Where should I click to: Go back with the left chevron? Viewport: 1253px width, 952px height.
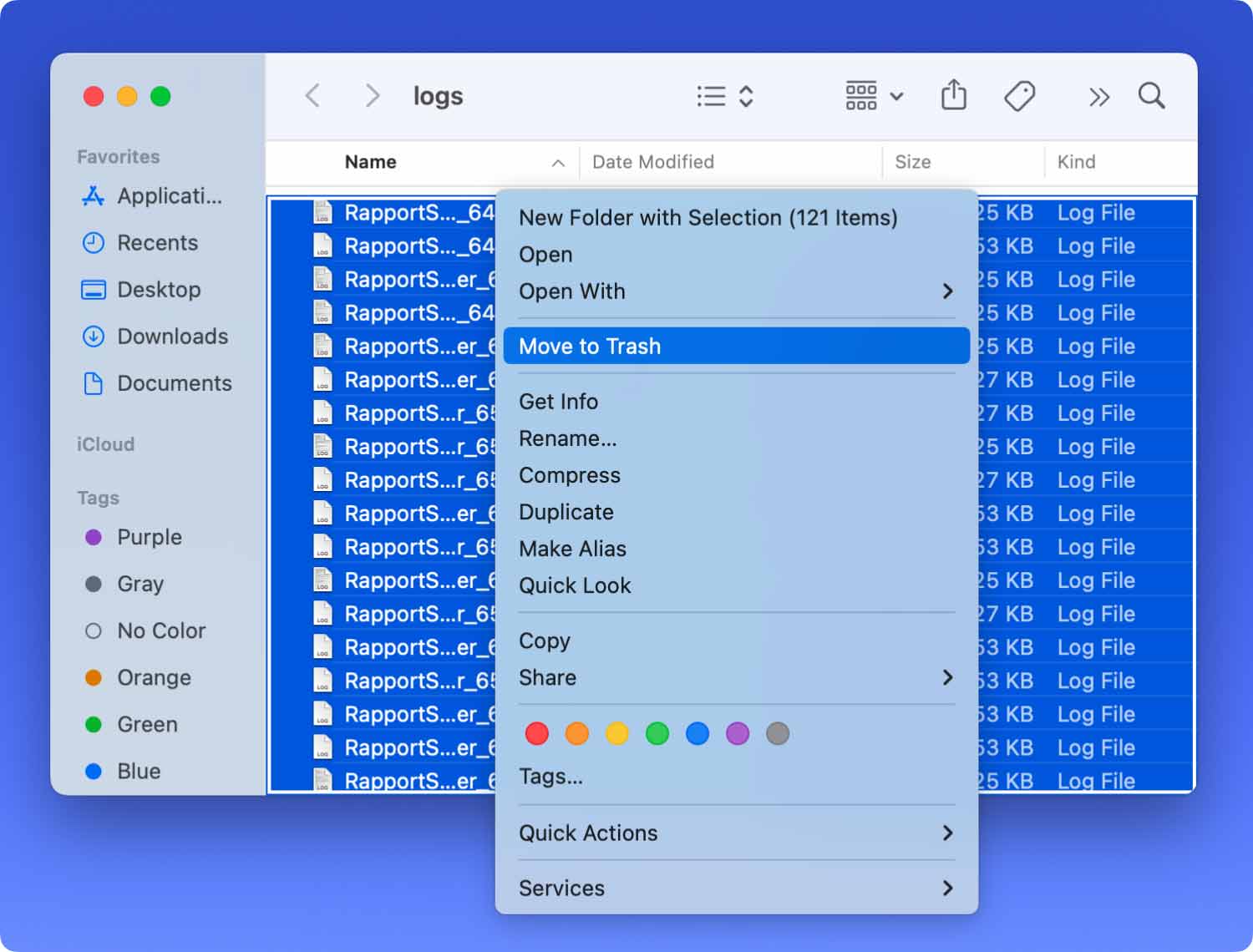pos(313,96)
